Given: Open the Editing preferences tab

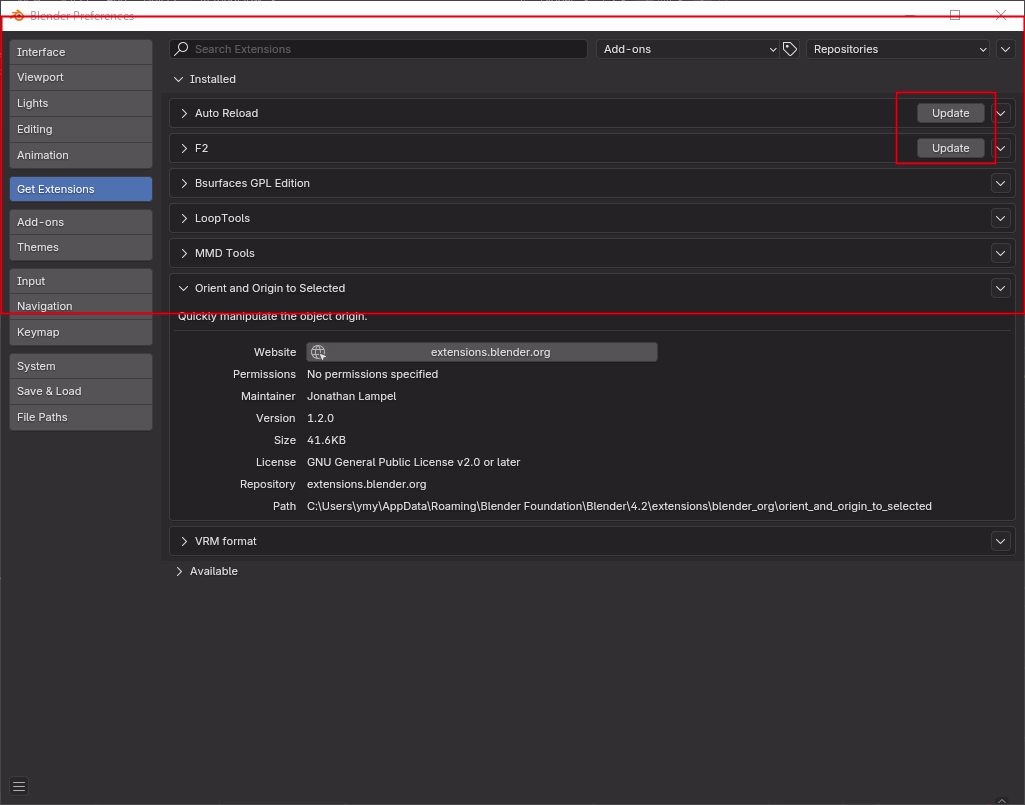Looking at the screenshot, I should [81, 129].
